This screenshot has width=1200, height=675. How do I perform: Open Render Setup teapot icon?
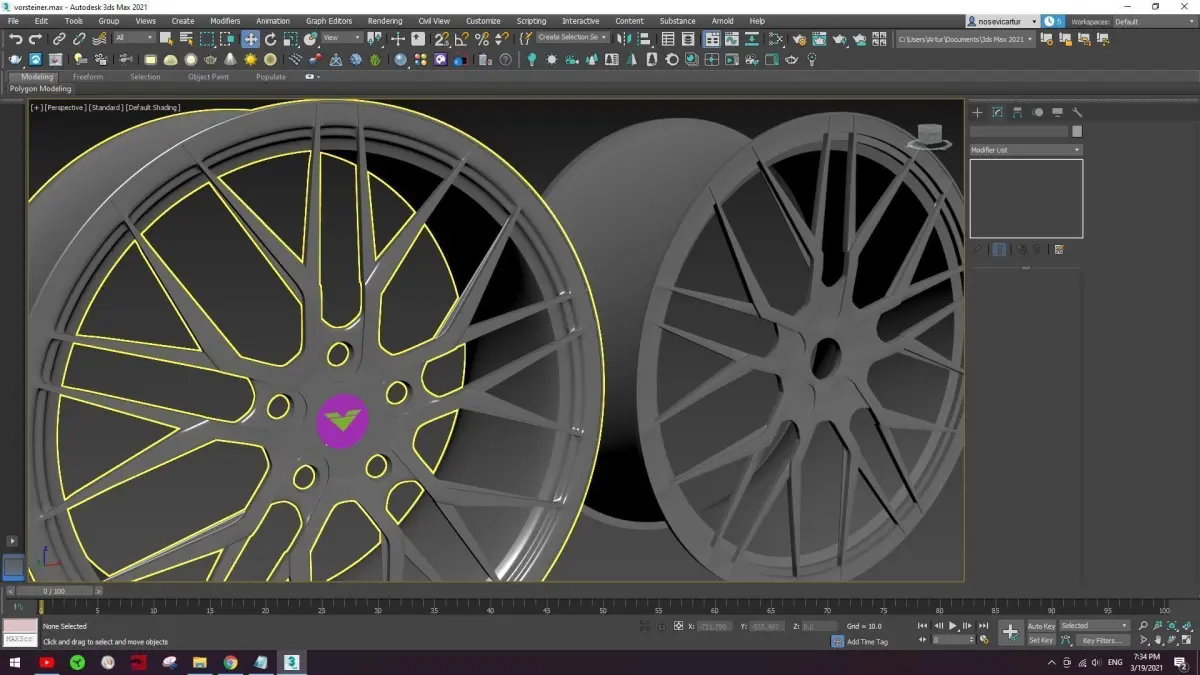[799, 38]
